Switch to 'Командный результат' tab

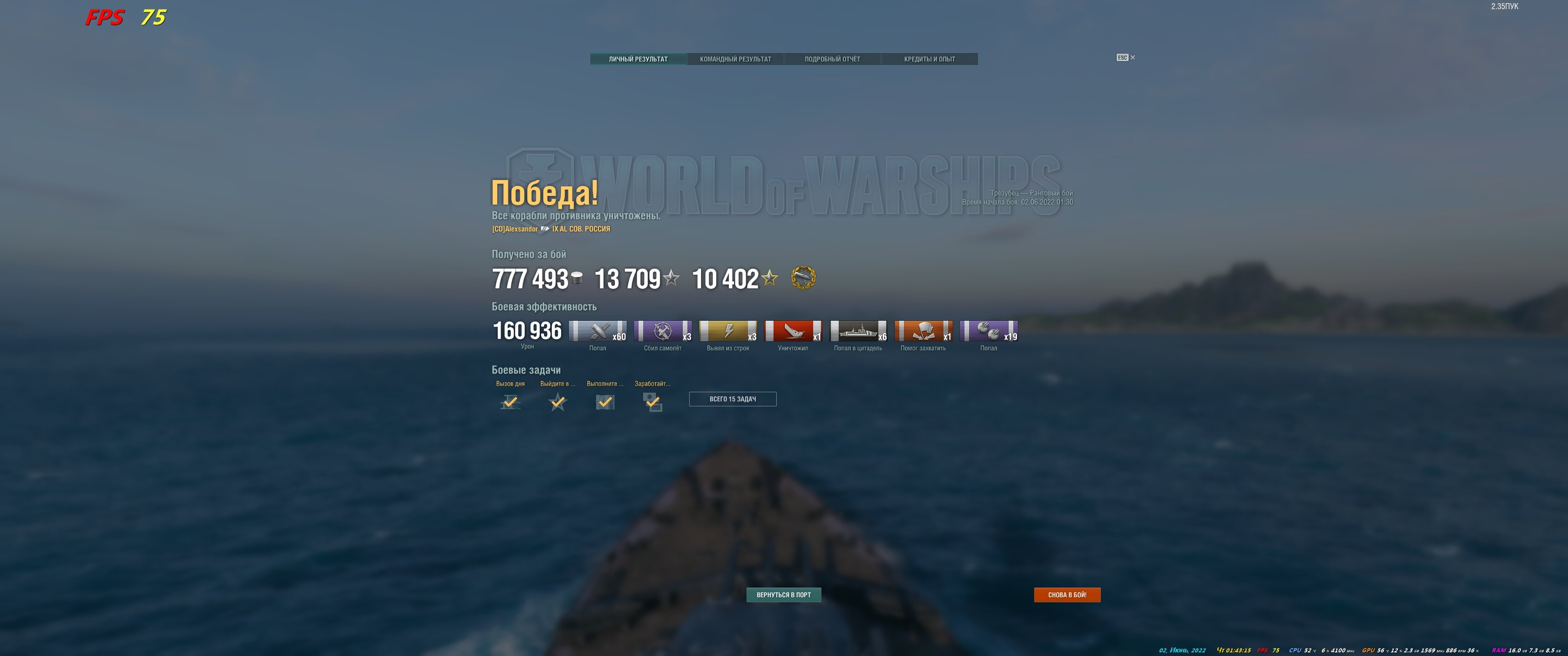click(x=735, y=59)
